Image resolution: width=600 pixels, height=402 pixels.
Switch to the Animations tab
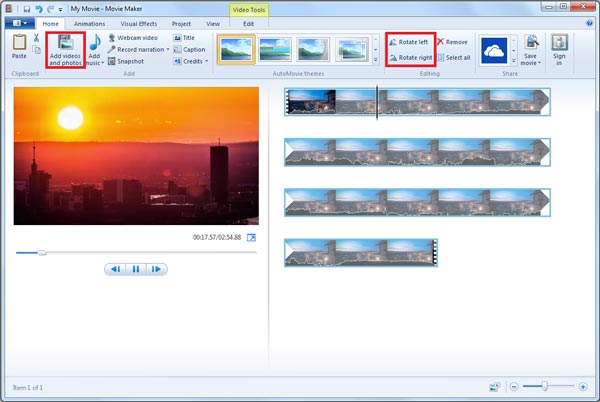(x=90, y=24)
